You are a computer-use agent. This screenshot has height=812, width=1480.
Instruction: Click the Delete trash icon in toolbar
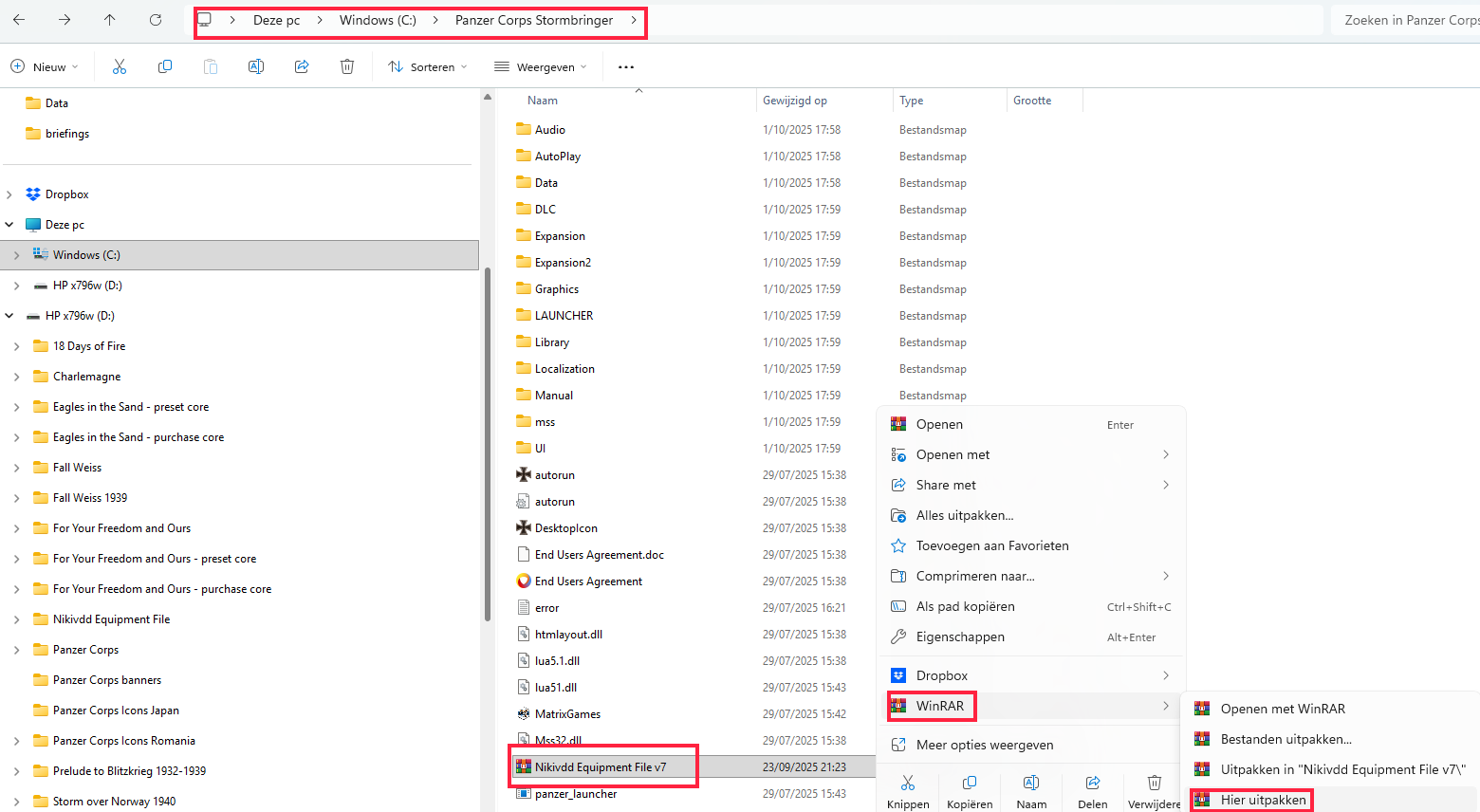pyautogui.click(x=347, y=66)
